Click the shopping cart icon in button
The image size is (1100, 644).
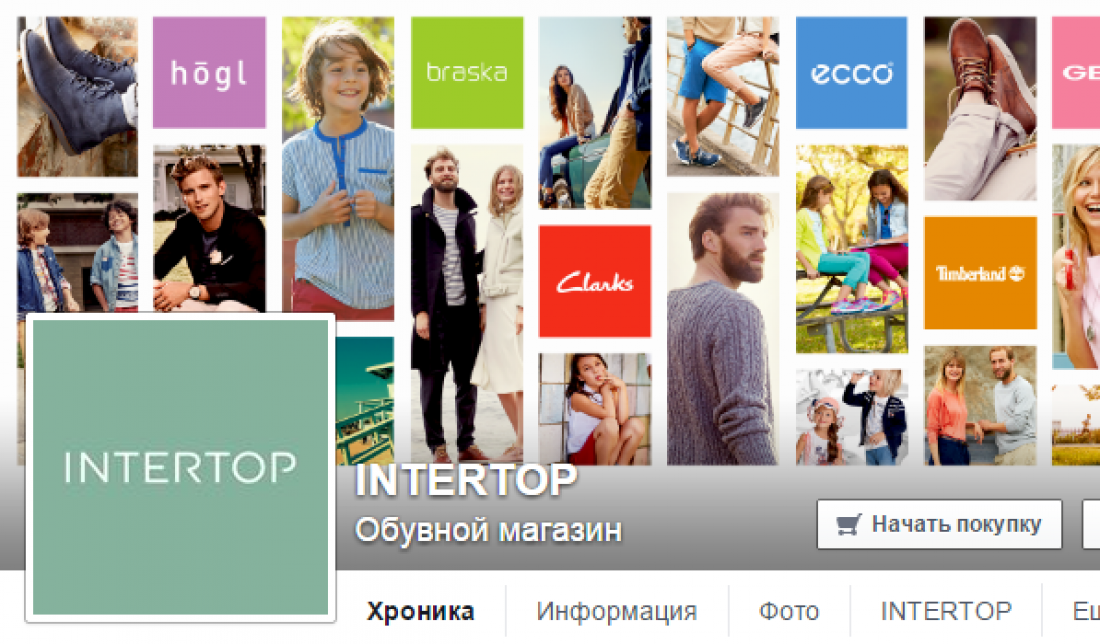[848, 524]
